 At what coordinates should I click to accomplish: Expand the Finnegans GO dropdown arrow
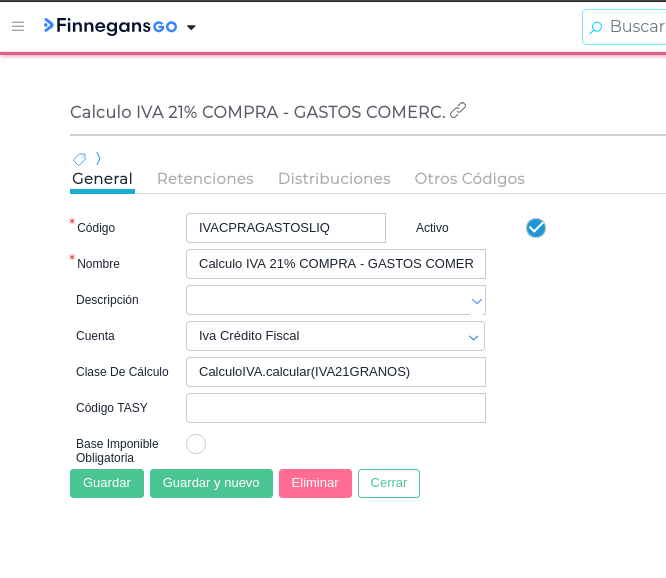(192, 27)
